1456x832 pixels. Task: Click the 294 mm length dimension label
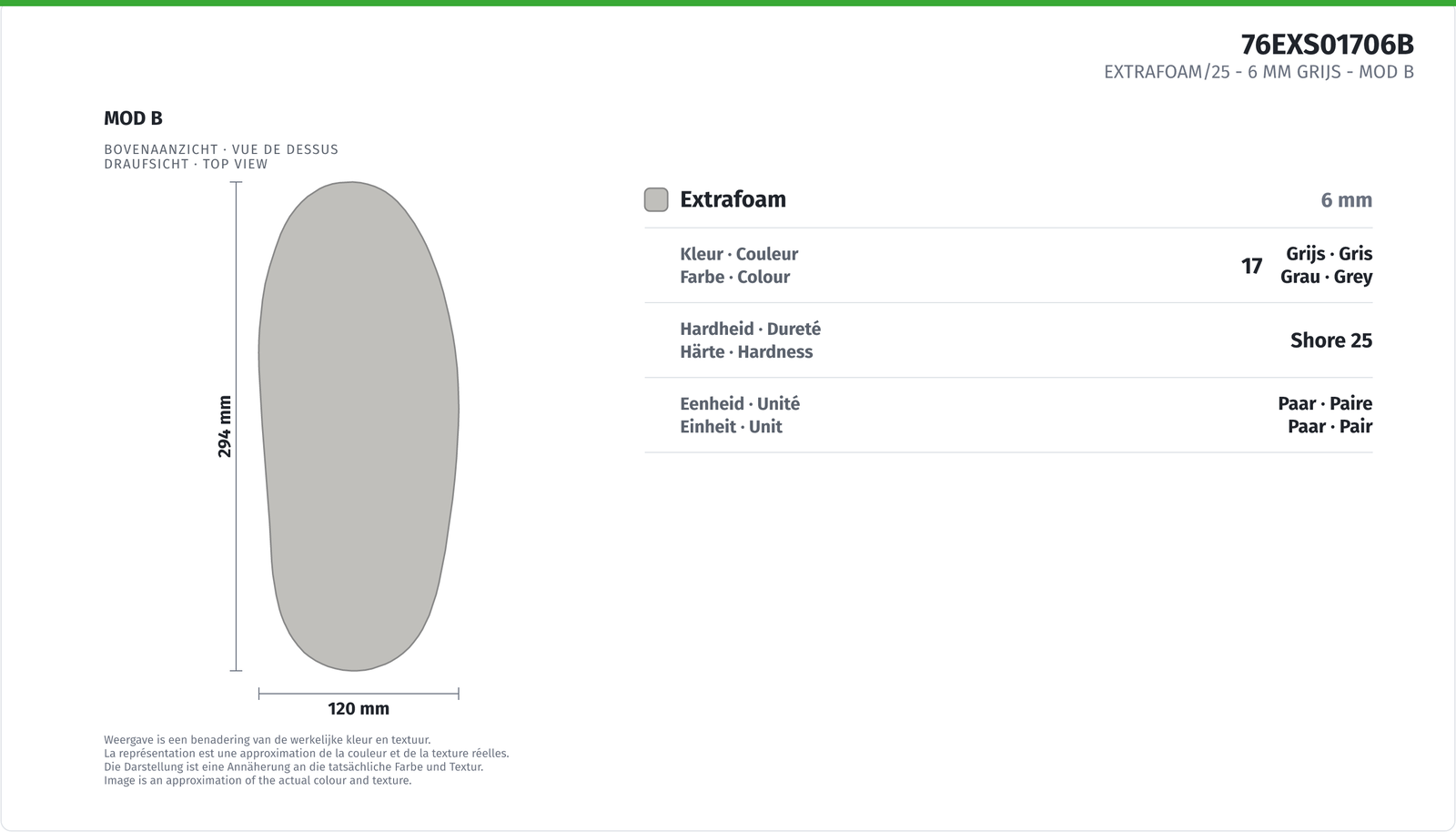225,426
